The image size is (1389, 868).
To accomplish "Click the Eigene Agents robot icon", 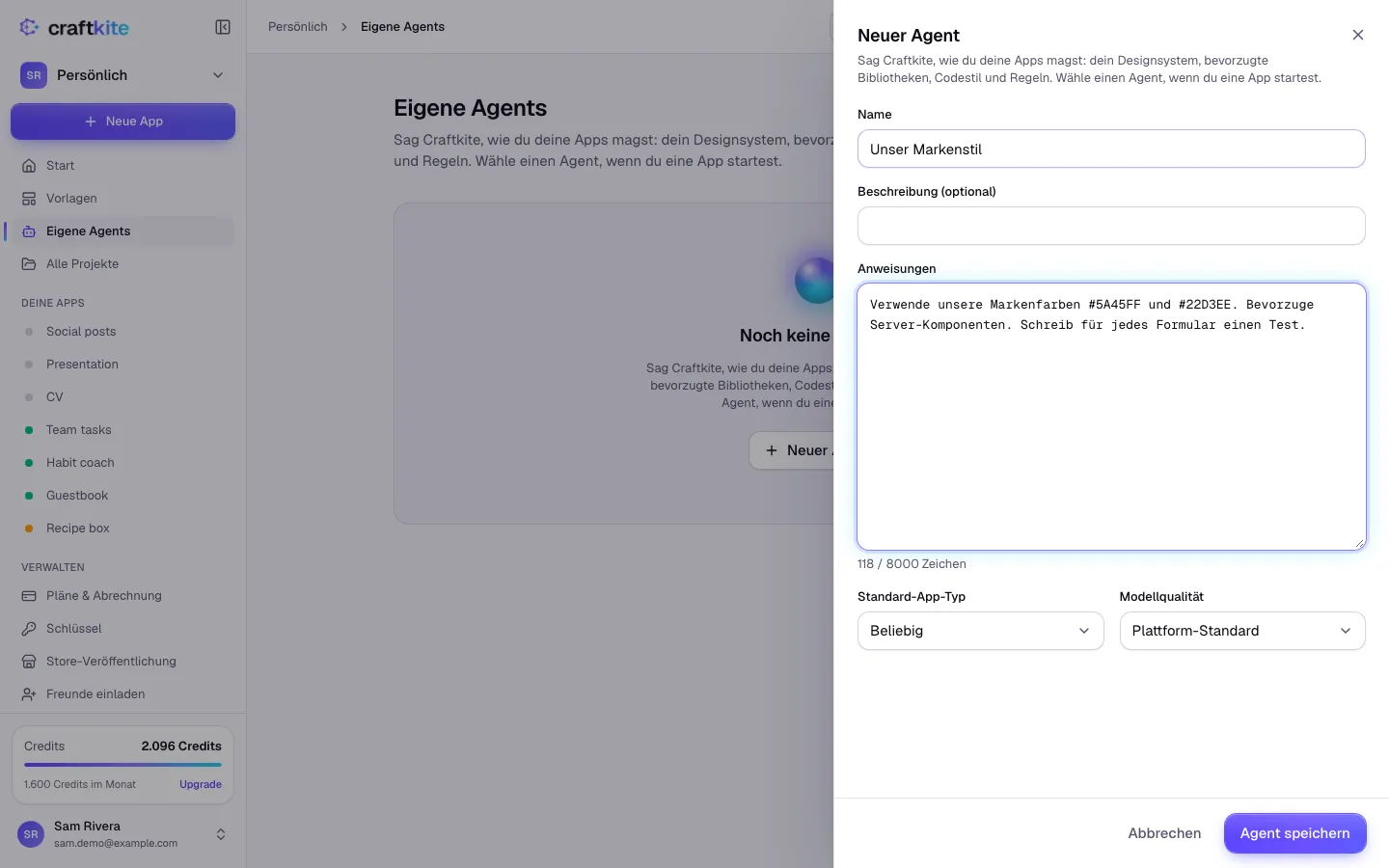I will tap(29, 231).
